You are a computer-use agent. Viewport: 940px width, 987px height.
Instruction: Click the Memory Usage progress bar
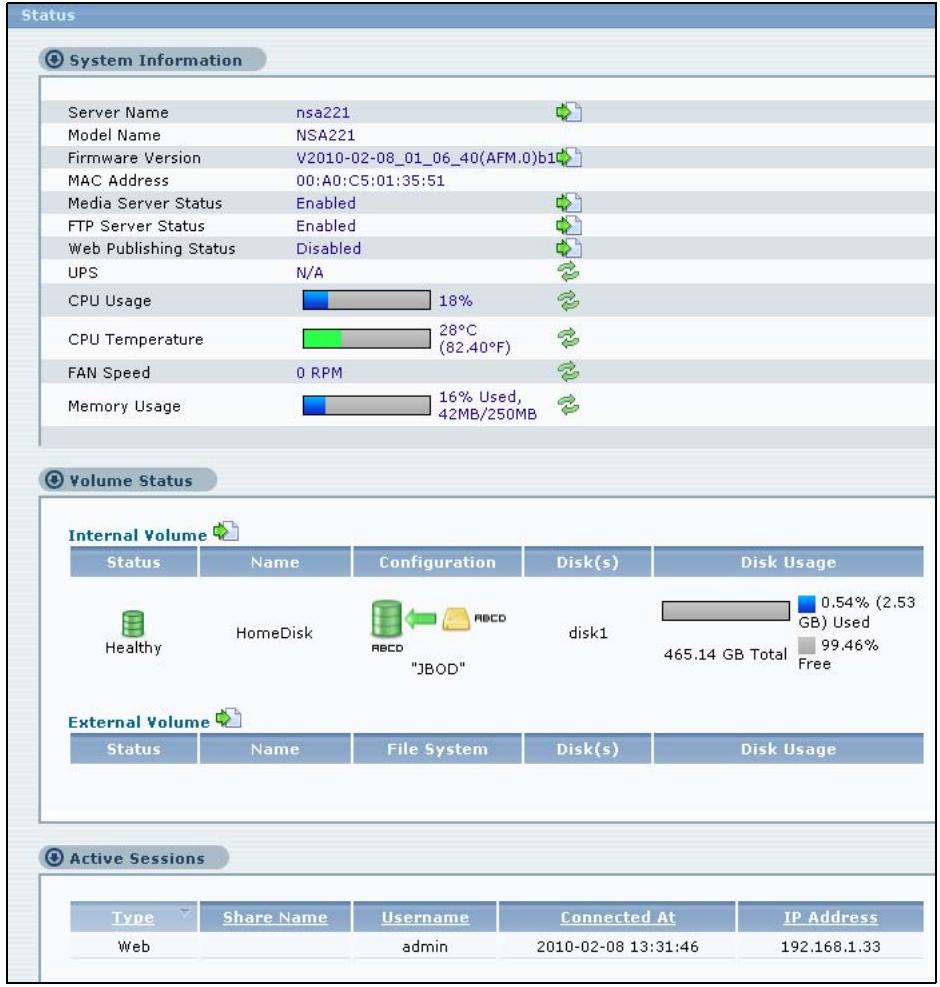(x=366, y=405)
